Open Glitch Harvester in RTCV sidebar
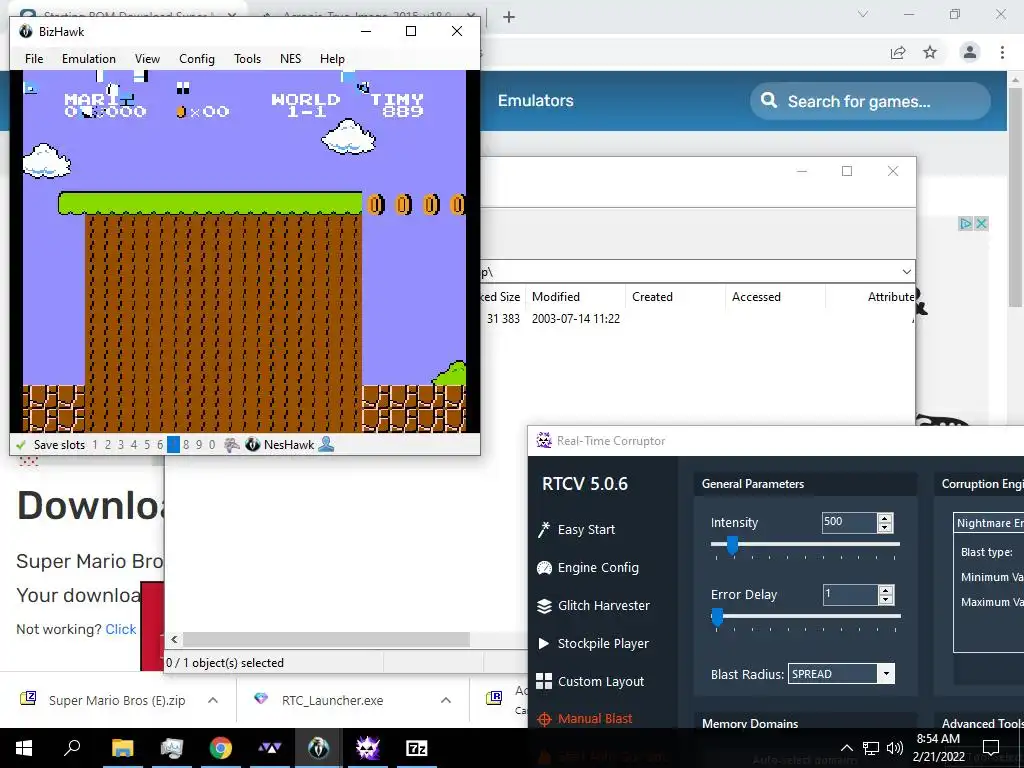This screenshot has width=1024, height=768. point(603,605)
